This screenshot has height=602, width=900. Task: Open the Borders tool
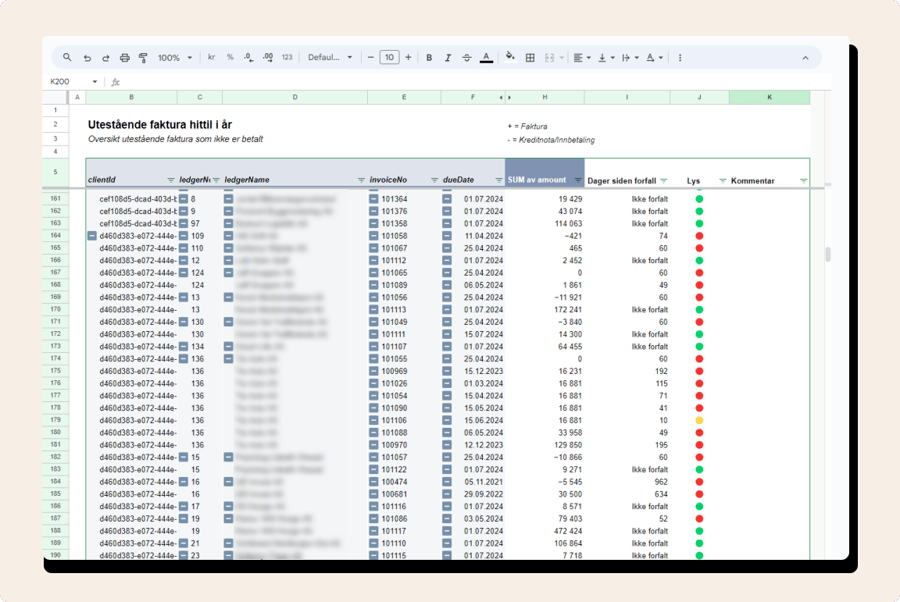530,58
